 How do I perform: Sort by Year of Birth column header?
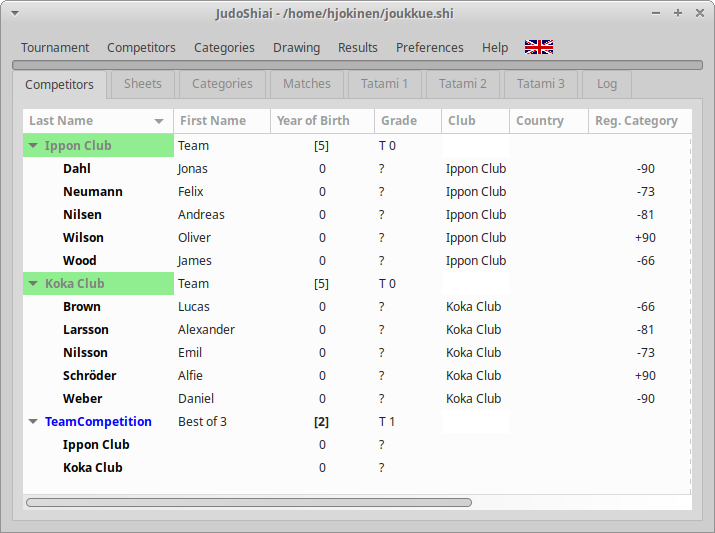point(313,121)
